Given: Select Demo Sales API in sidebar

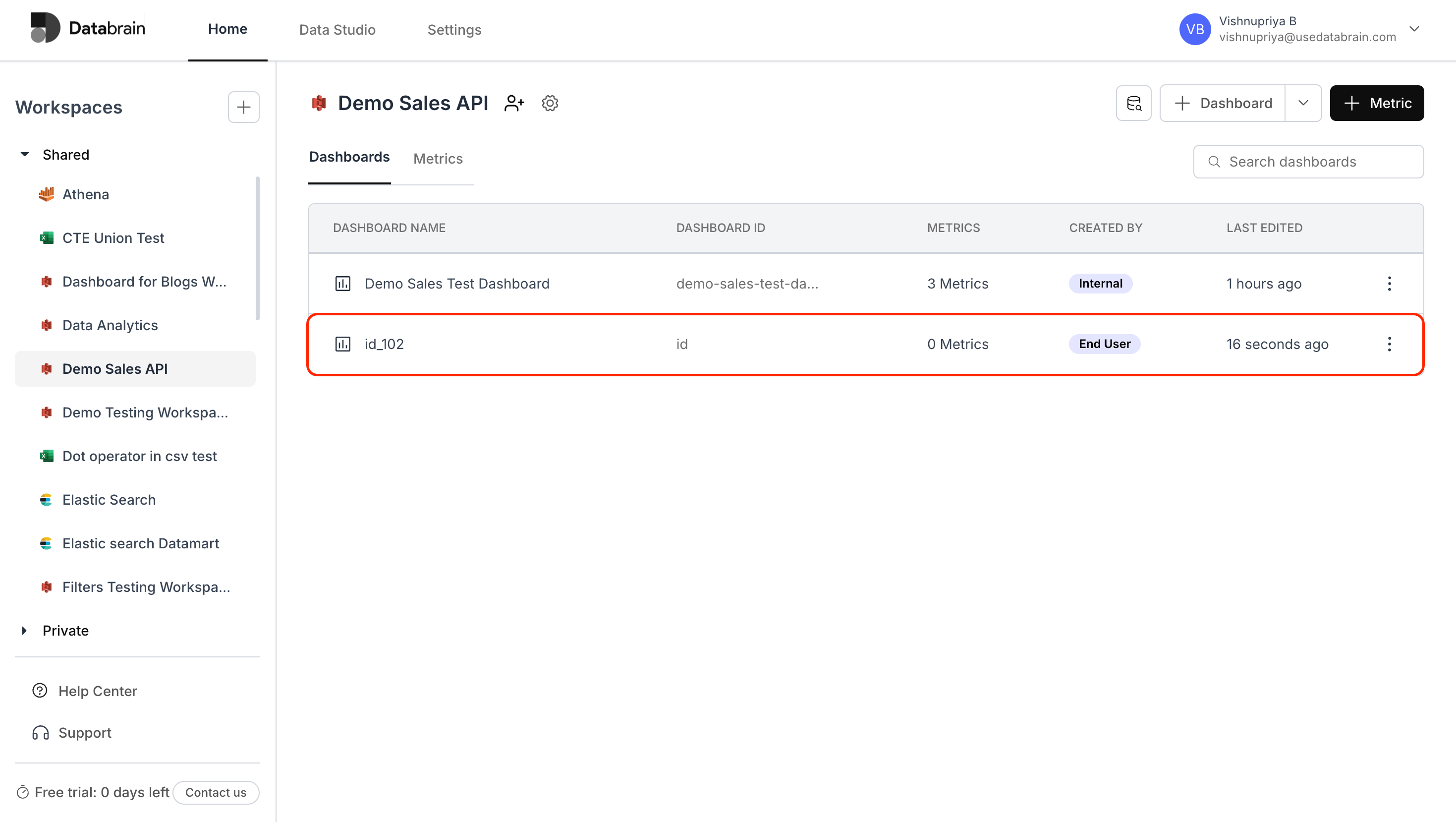Looking at the screenshot, I should [135, 368].
